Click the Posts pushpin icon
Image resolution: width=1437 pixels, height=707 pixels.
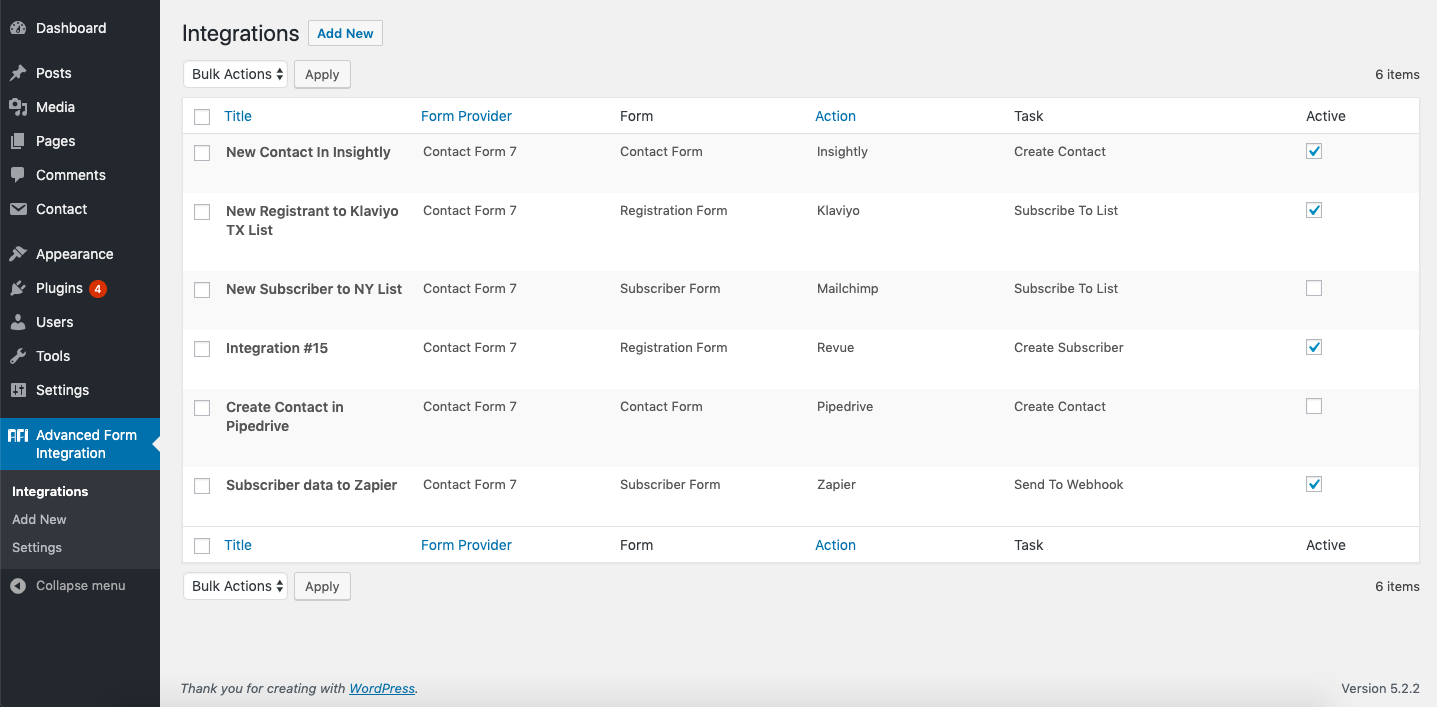click(18, 73)
